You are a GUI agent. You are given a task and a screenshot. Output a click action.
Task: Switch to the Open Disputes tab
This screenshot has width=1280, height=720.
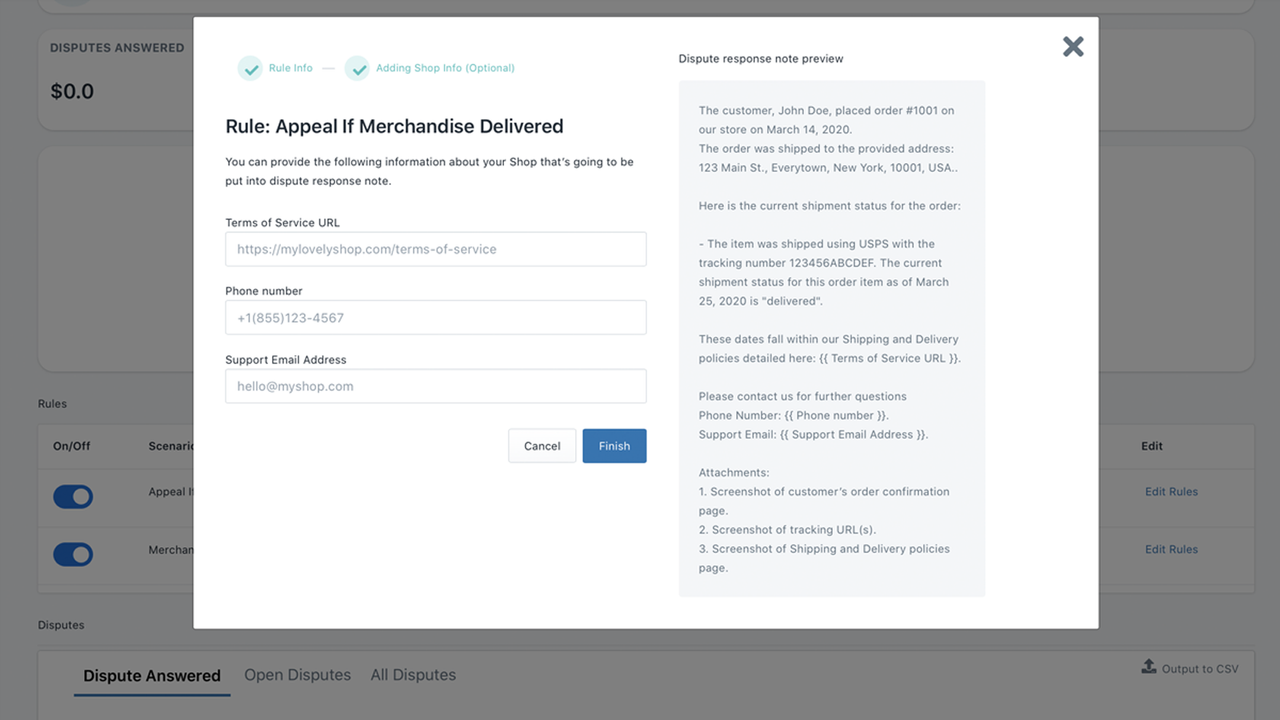click(x=297, y=674)
